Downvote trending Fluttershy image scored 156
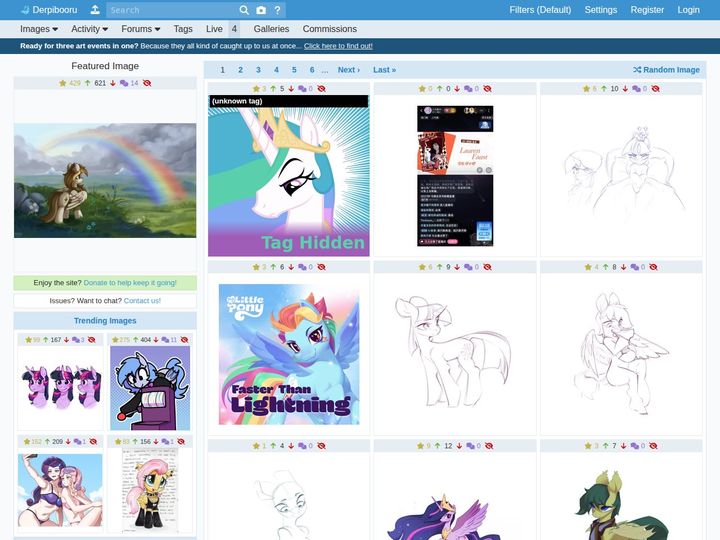Viewport: 720px width, 540px height. tap(156, 442)
